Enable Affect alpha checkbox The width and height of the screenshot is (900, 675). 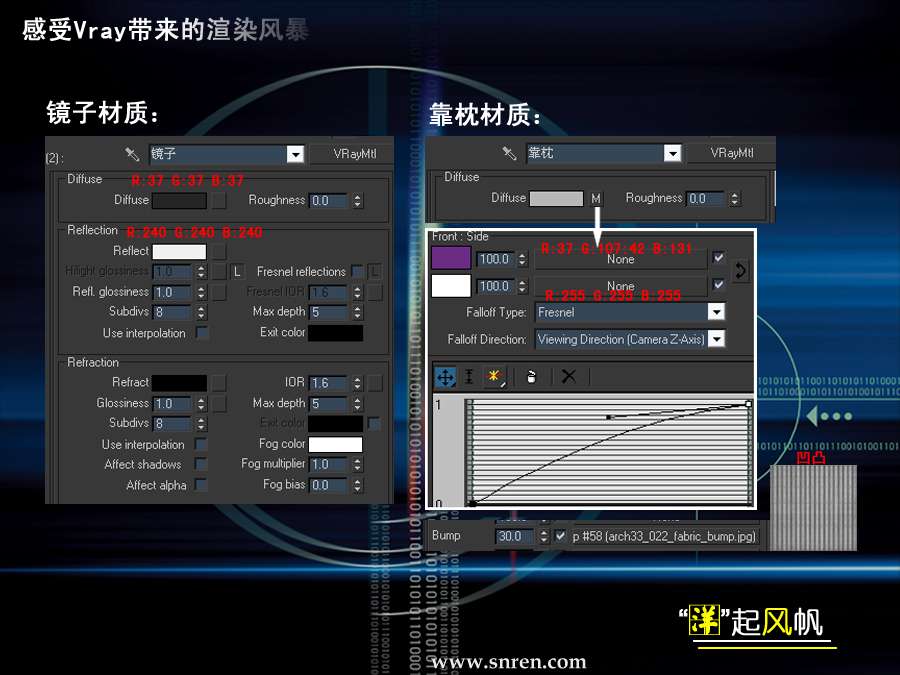[x=201, y=485]
